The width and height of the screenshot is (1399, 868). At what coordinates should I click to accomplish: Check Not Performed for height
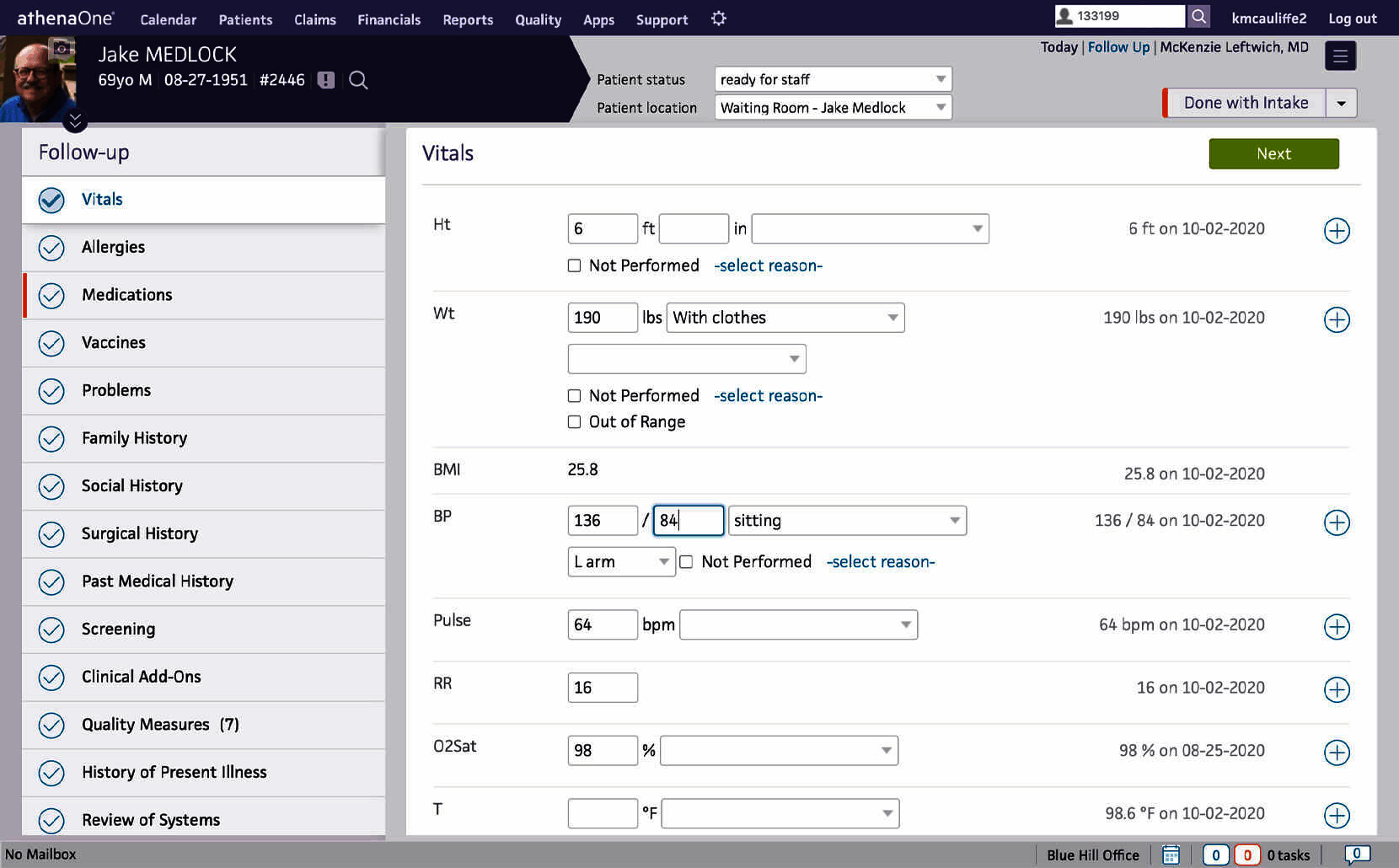click(574, 265)
